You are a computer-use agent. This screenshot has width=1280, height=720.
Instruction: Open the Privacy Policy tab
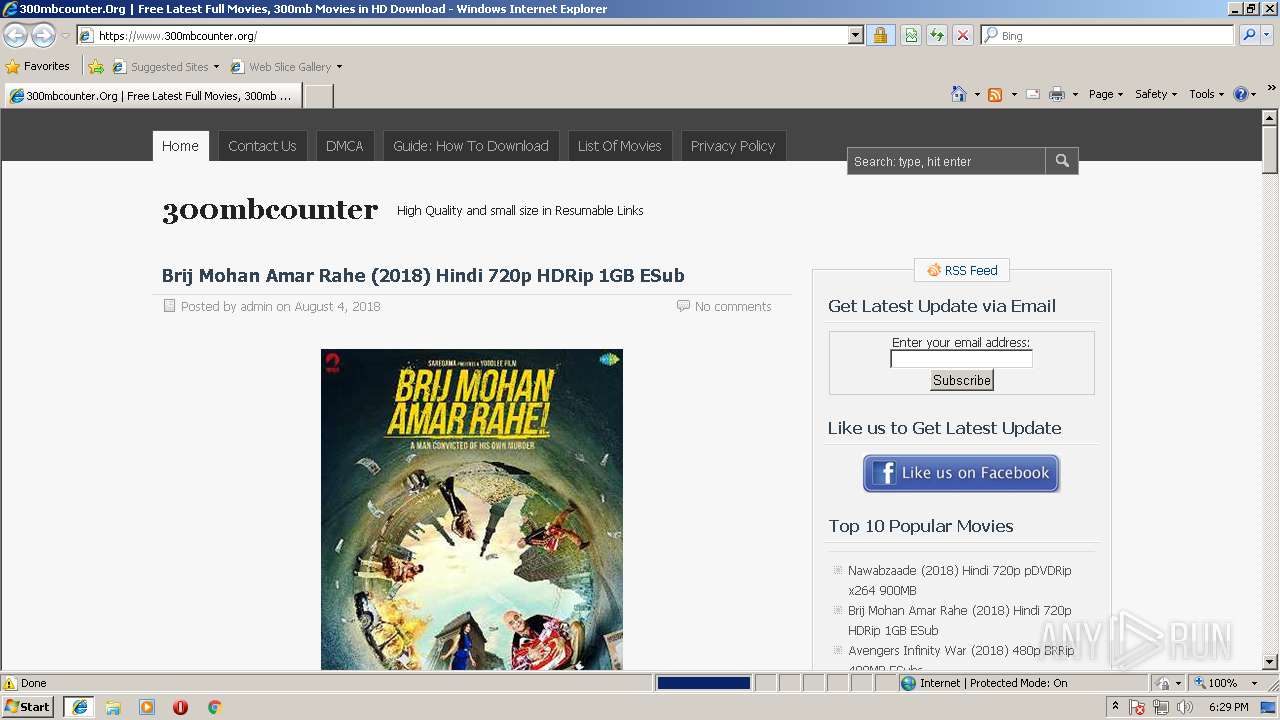click(732, 145)
